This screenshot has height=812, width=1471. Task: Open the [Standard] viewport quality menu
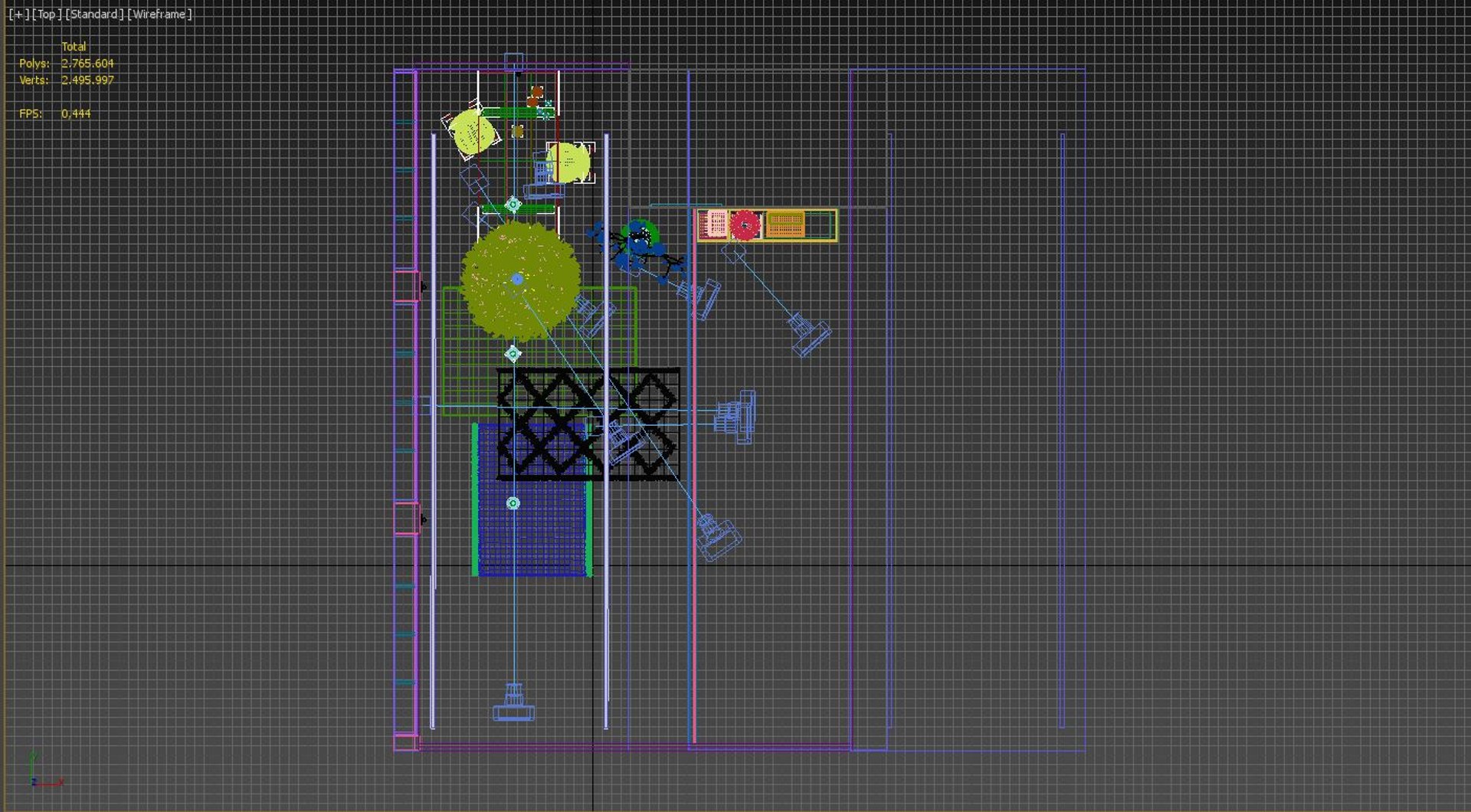94,14
